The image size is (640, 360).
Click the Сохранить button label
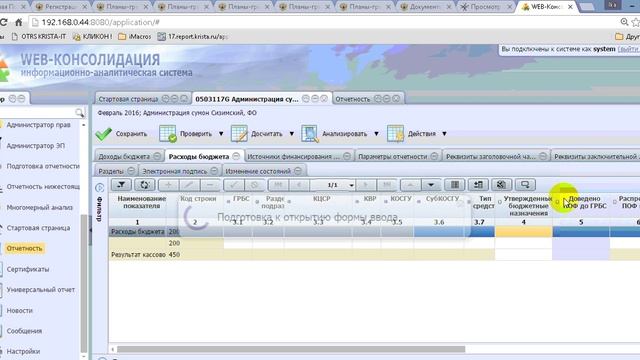pyautogui.click(x=131, y=134)
